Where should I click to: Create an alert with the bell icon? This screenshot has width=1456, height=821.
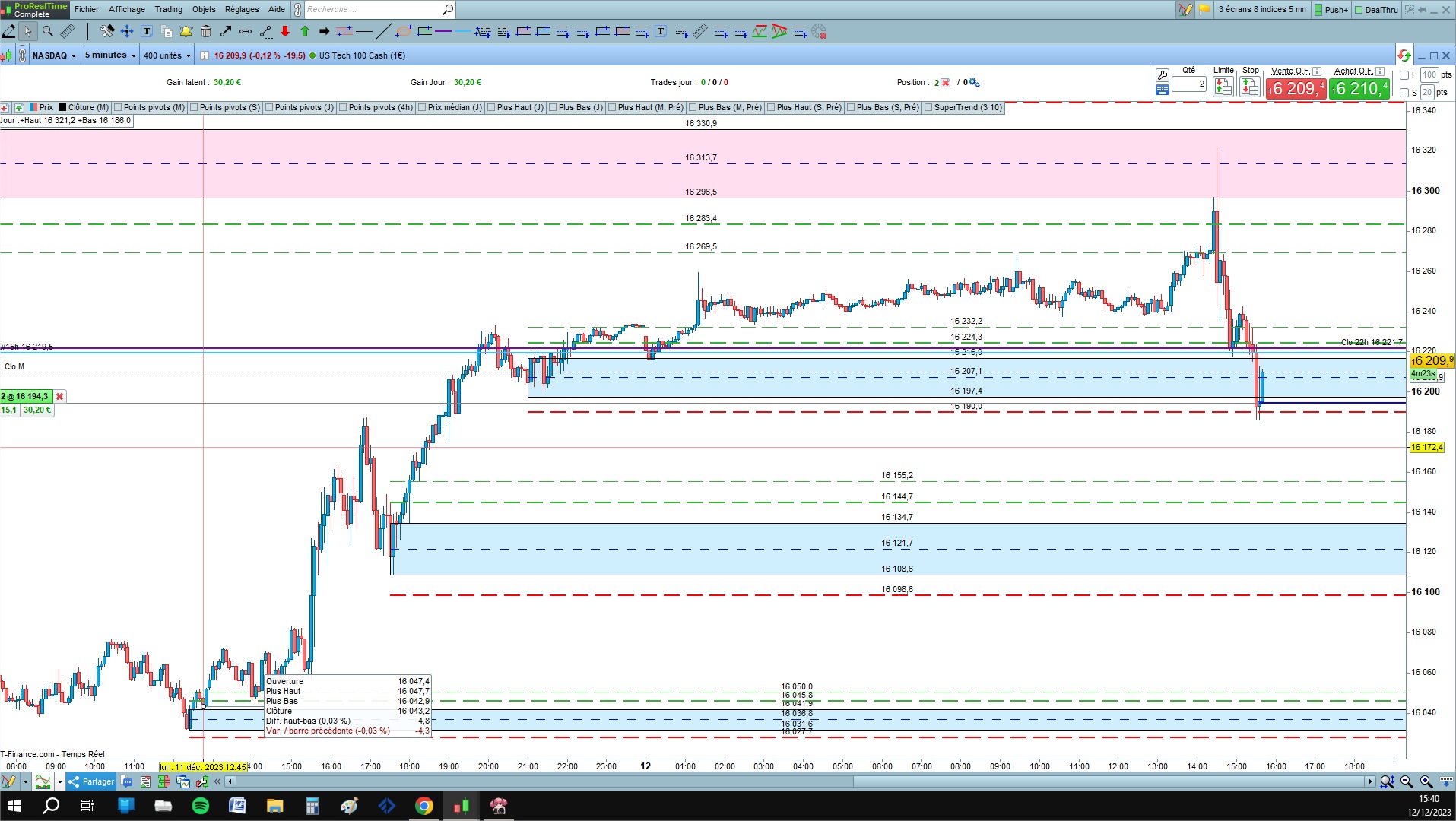click(186, 31)
